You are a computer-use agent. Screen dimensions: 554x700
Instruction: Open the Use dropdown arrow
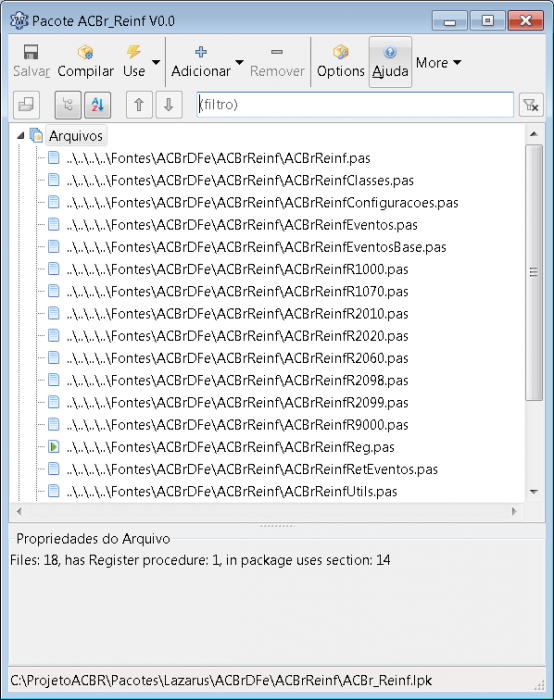pos(156,62)
